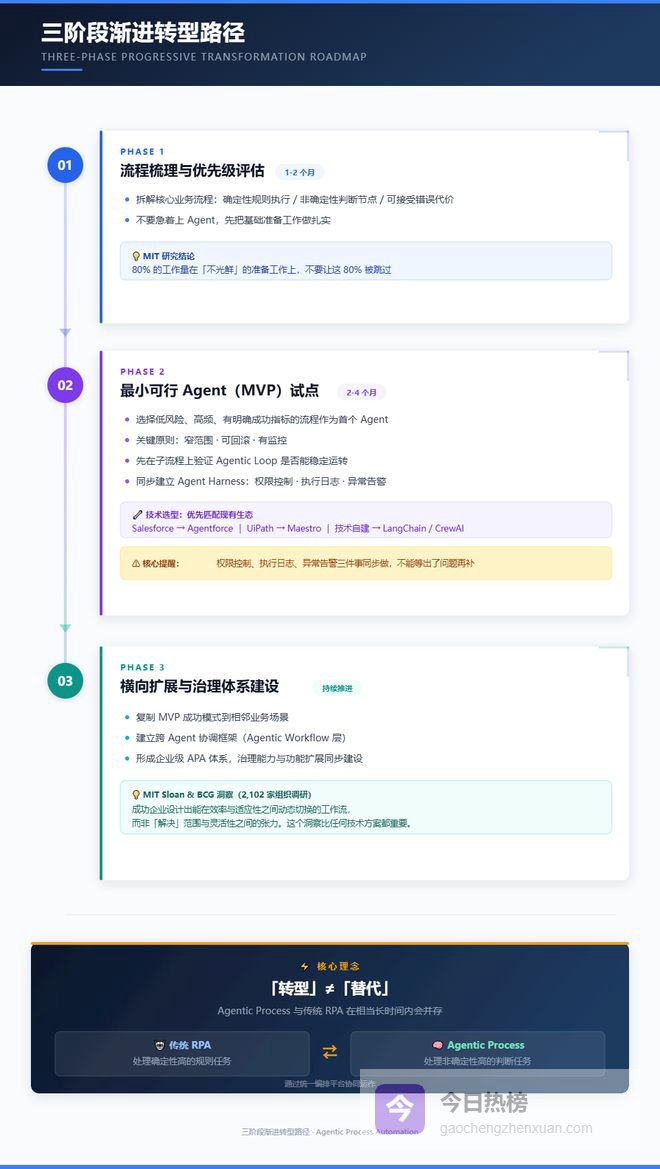The image size is (660, 1169).
Task: Click the 流程梳理与优先级评估 heading
Action: pos(192,171)
